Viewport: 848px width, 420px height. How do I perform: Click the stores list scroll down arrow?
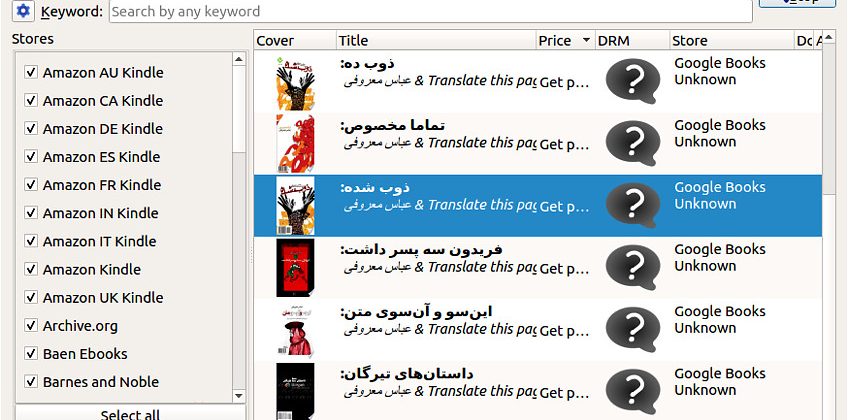click(238, 396)
